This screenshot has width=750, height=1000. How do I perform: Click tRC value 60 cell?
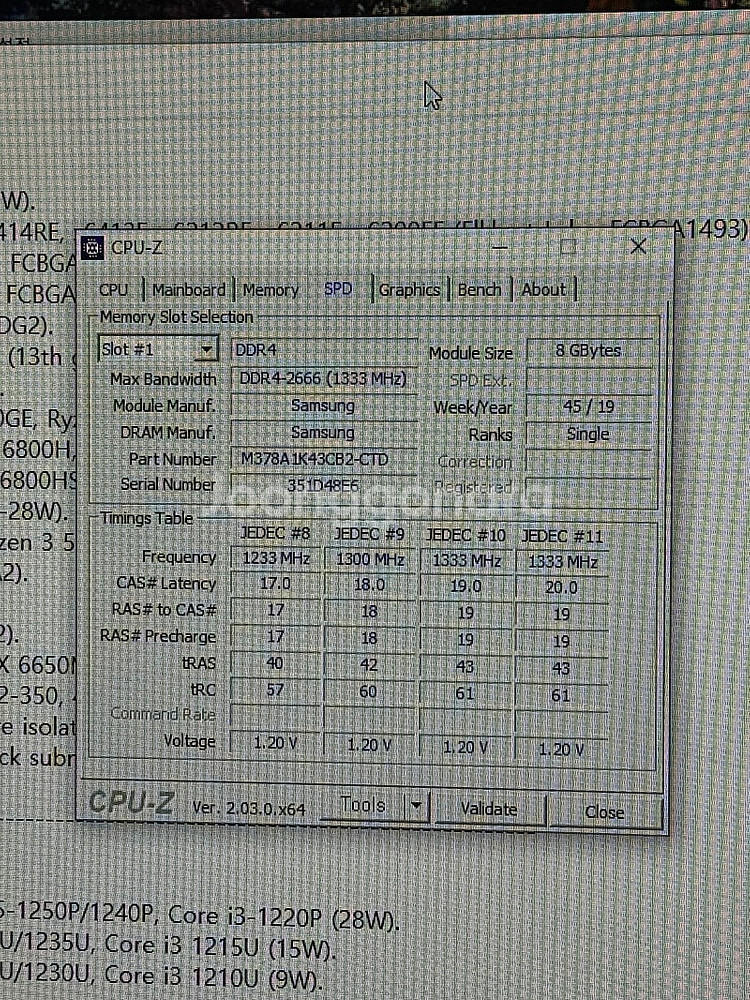pos(369,691)
